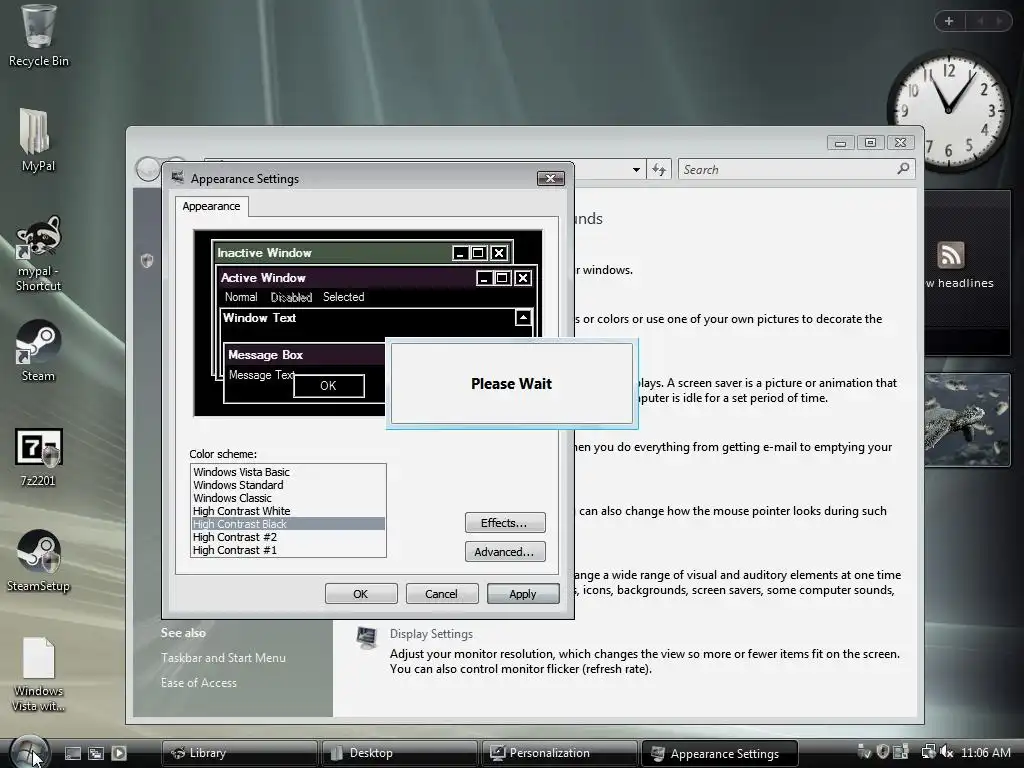The width and height of the screenshot is (1024, 768).
Task: Click the Start orb on the taskbar
Action: pyautogui.click(x=29, y=751)
